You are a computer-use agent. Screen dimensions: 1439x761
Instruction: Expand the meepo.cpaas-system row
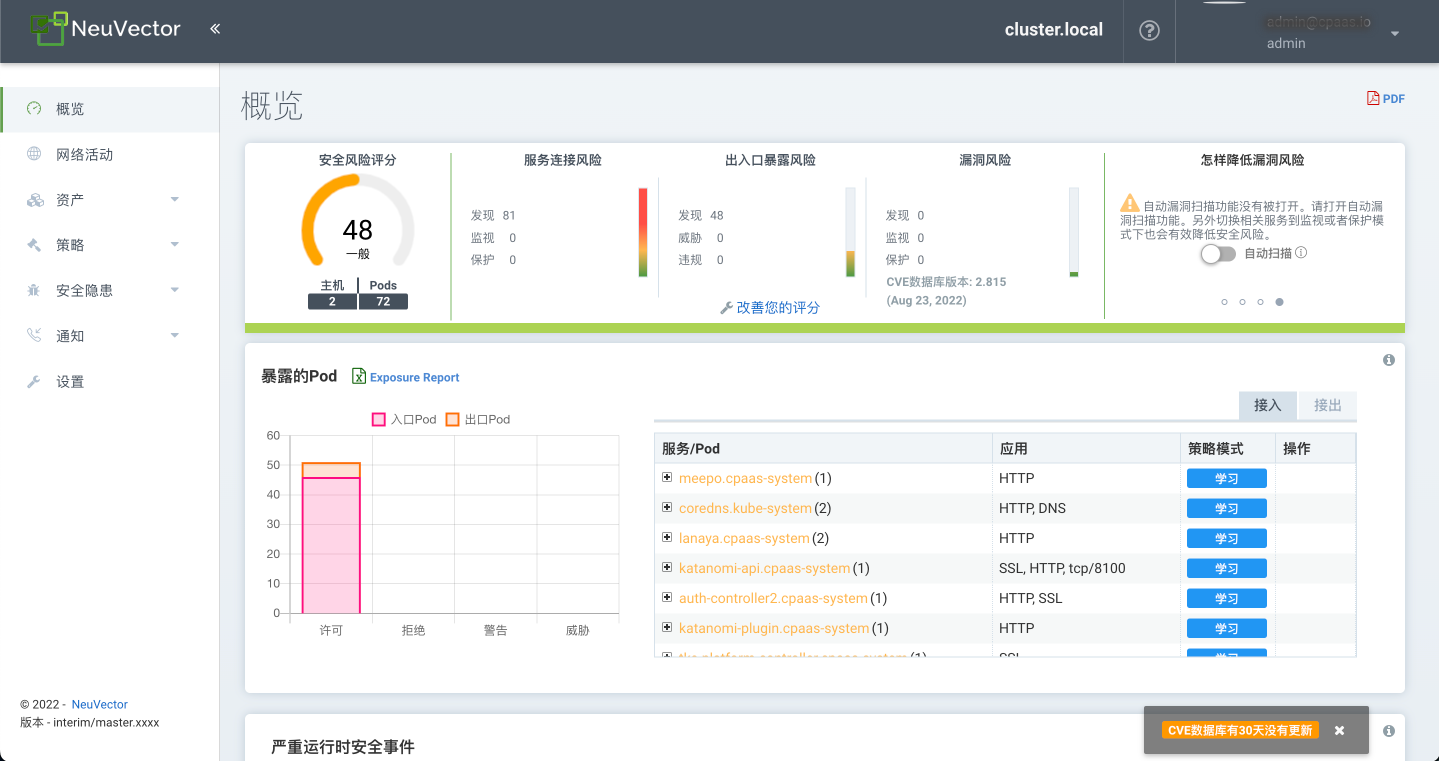[667, 478]
